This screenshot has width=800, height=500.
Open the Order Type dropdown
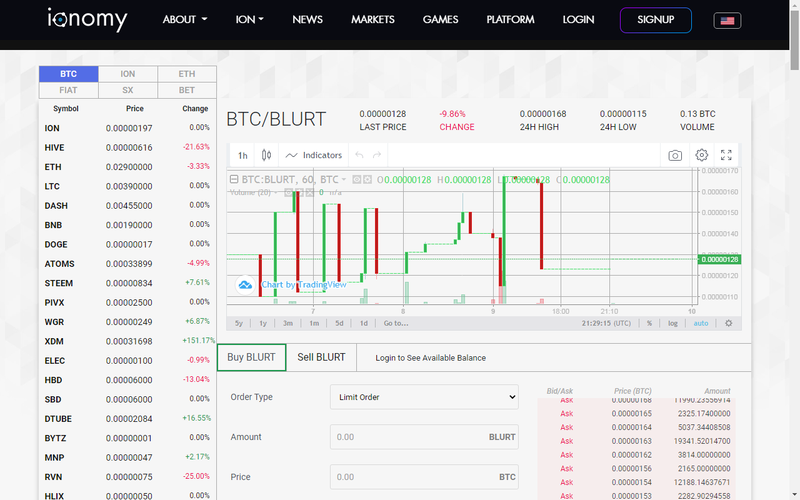click(424, 397)
